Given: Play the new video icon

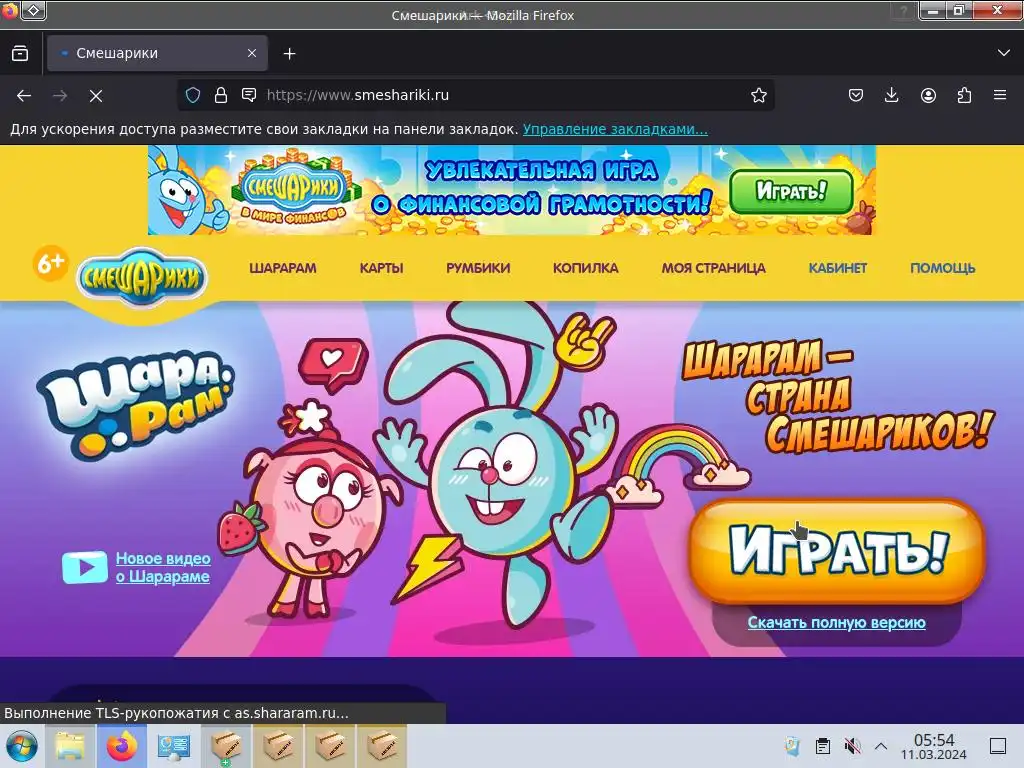Looking at the screenshot, I should 85,568.
